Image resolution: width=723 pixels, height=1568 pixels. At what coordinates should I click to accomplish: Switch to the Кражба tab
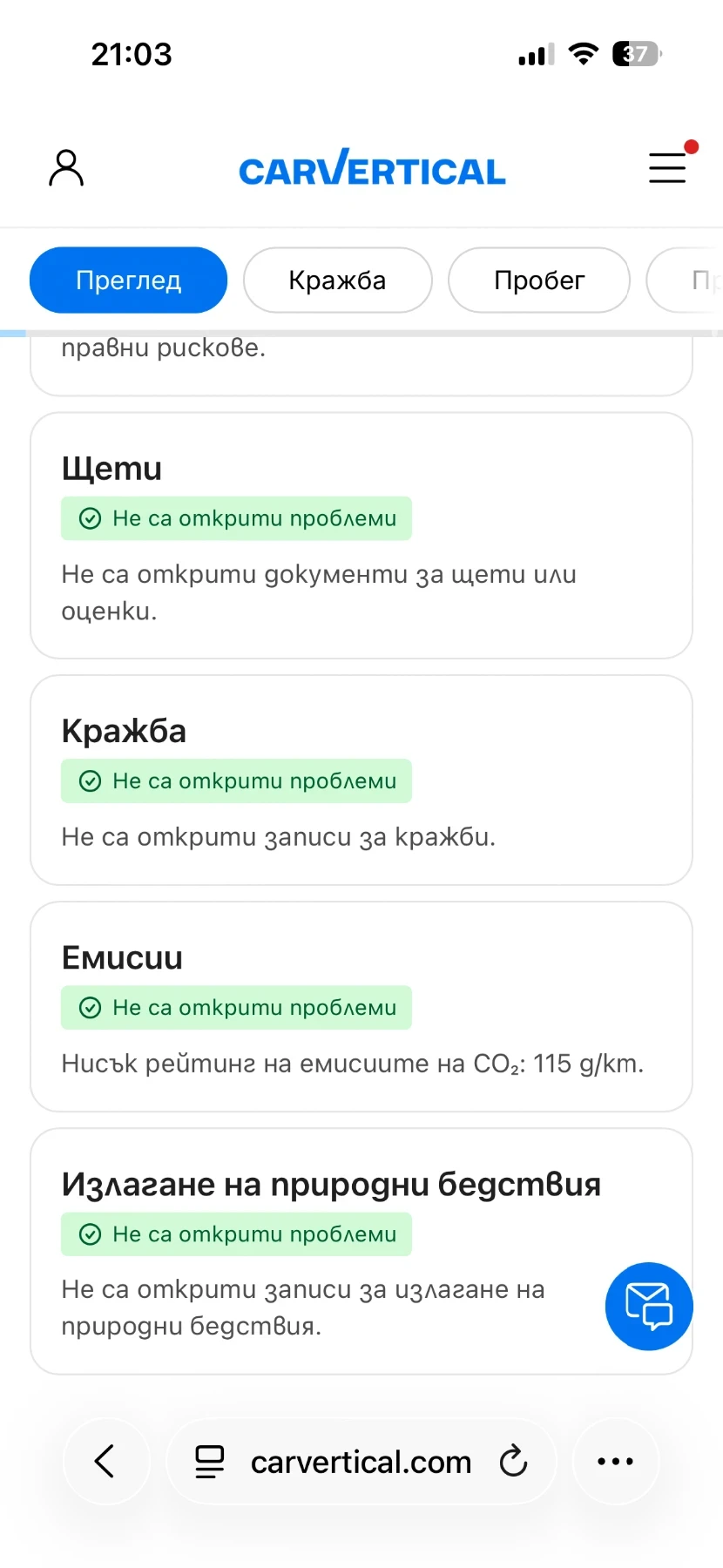(337, 280)
